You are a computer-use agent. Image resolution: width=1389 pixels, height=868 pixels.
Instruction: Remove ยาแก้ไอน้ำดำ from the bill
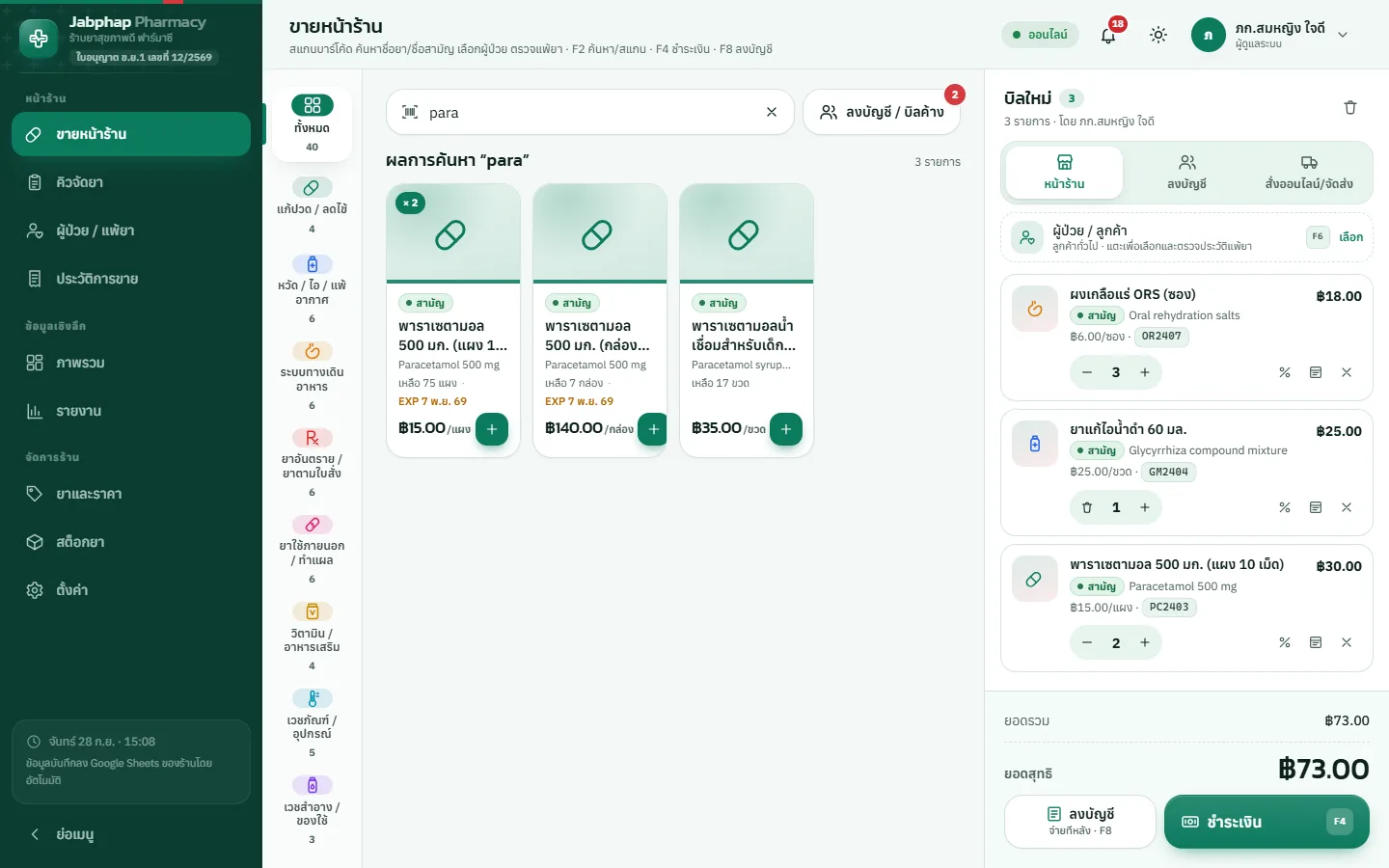point(1347,507)
